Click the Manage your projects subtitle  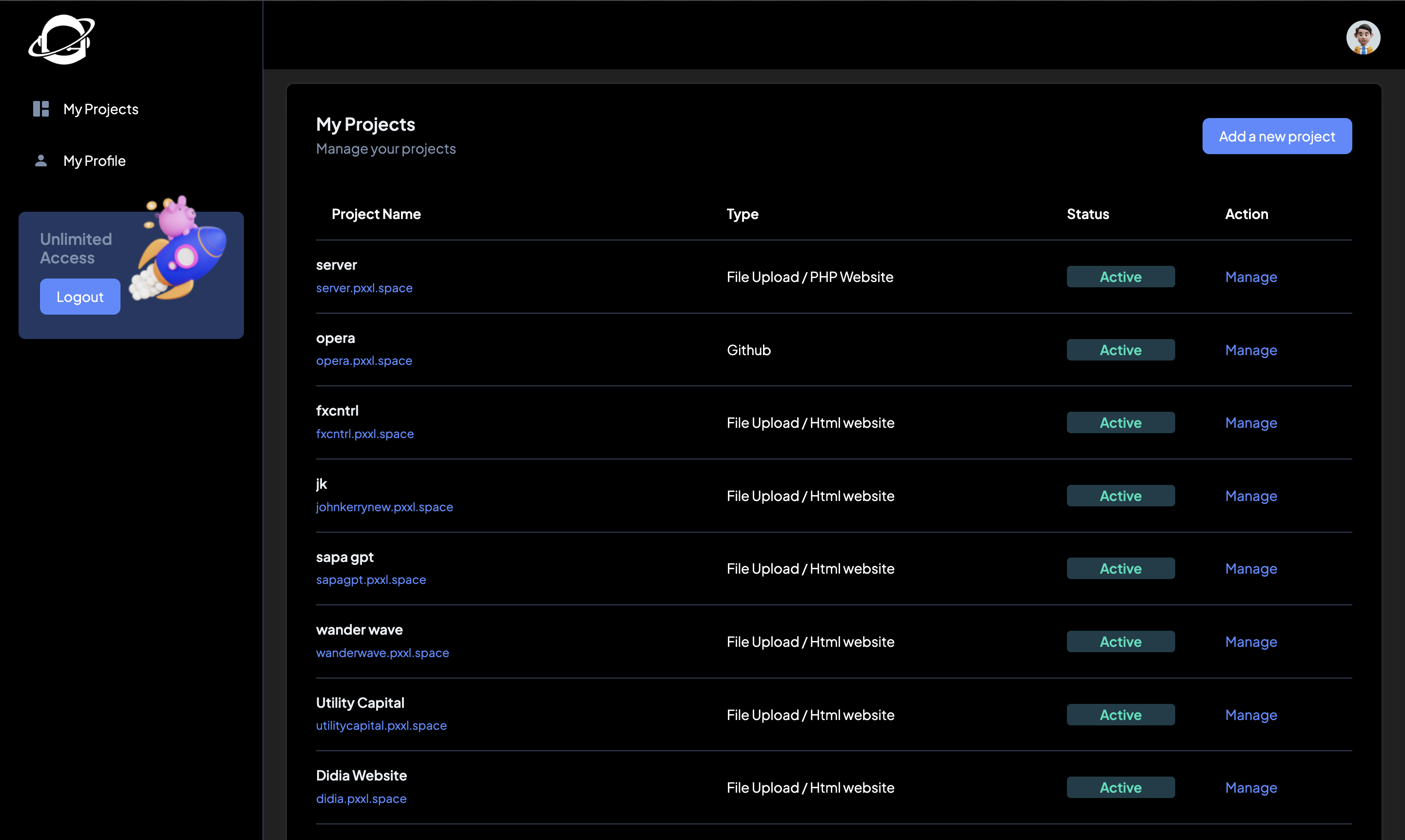click(x=385, y=148)
